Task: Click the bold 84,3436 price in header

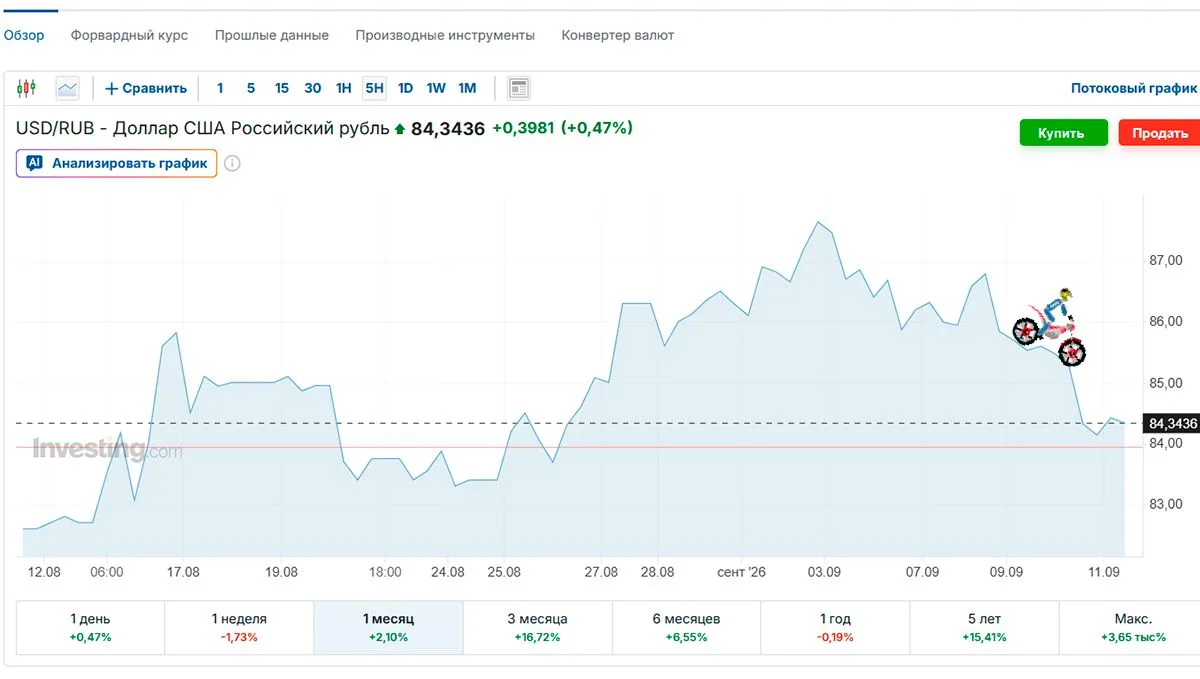Action: click(x=447, y=129)
